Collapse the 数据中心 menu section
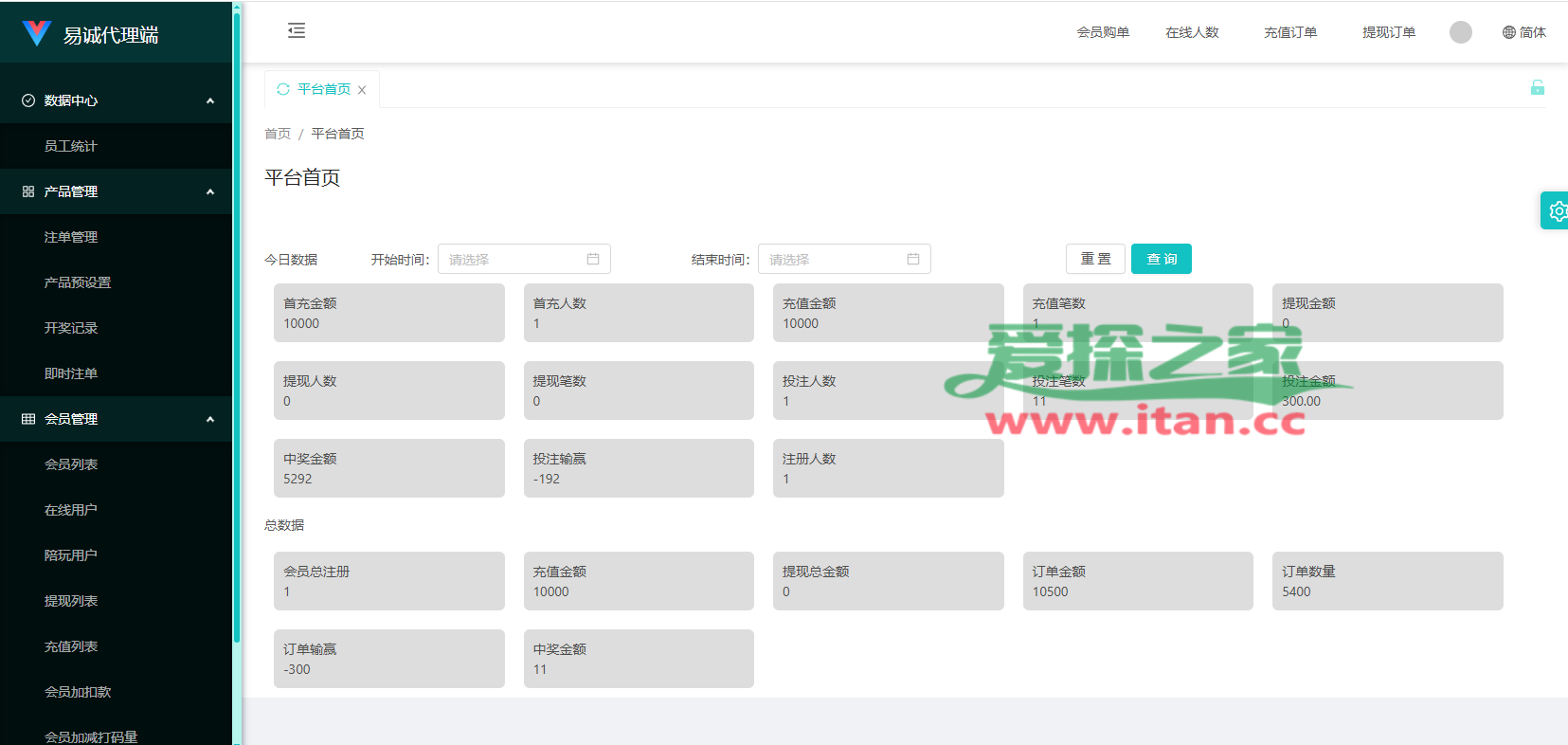Screen dimensions: 1568x745 (210, 100)
